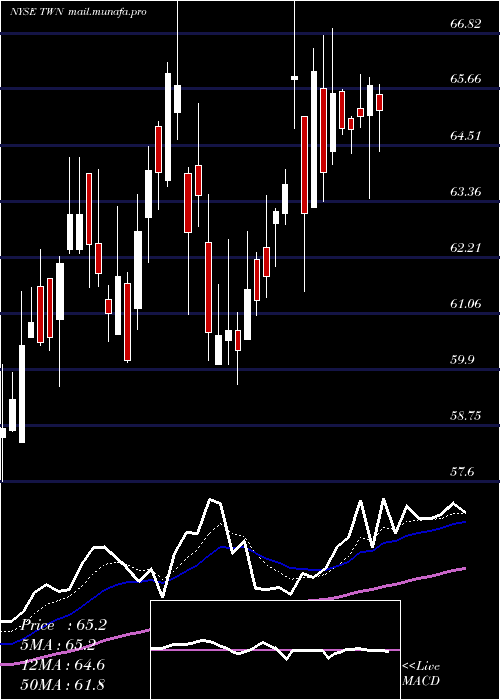Click the price label 63.36
The width and height of the screenshot is (500, 700).
pyautogui.click(x=466, y=192)
